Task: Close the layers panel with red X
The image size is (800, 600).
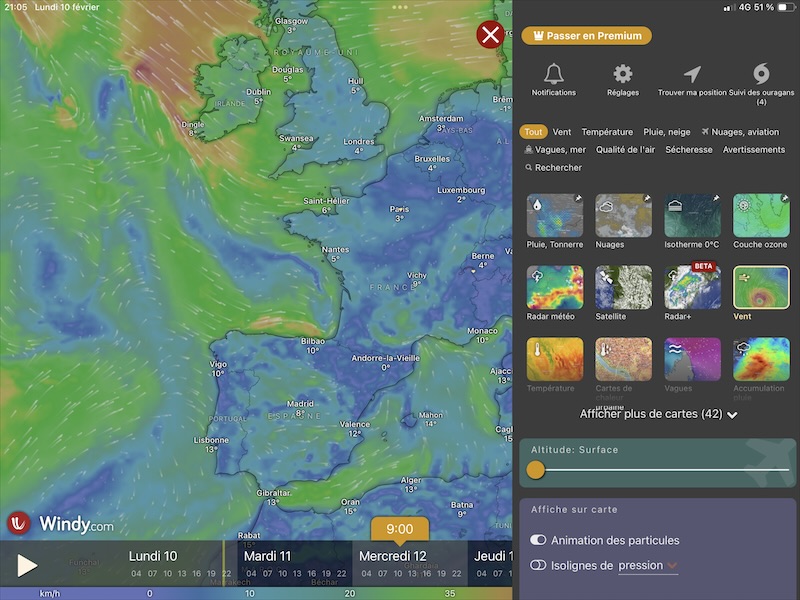Action: click(490, 36)
